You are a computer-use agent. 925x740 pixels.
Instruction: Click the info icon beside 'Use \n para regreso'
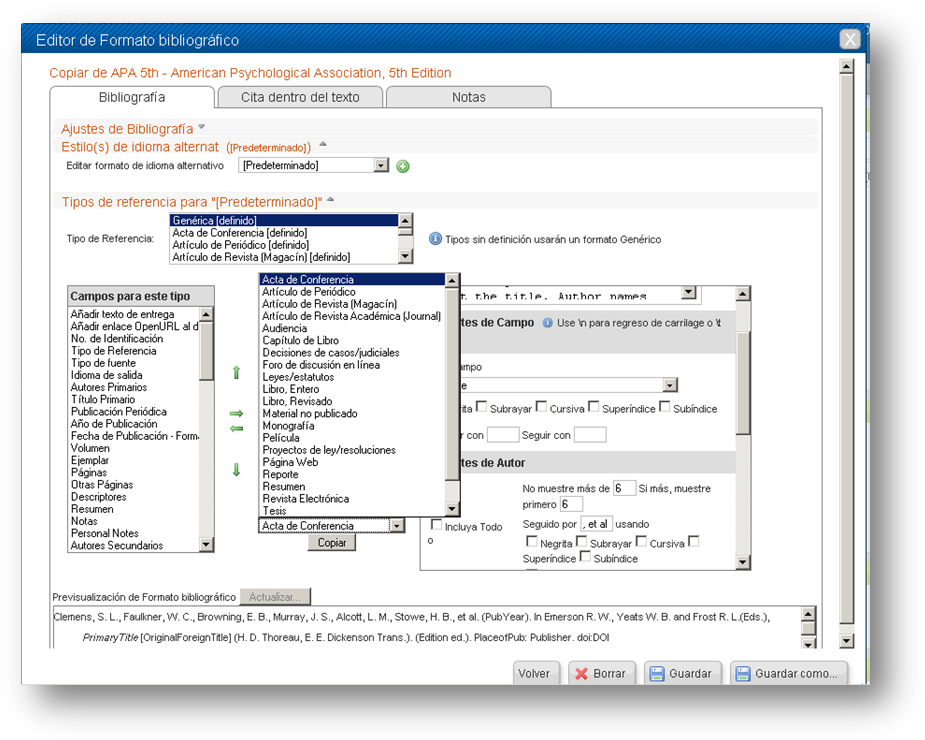(547, 323)
